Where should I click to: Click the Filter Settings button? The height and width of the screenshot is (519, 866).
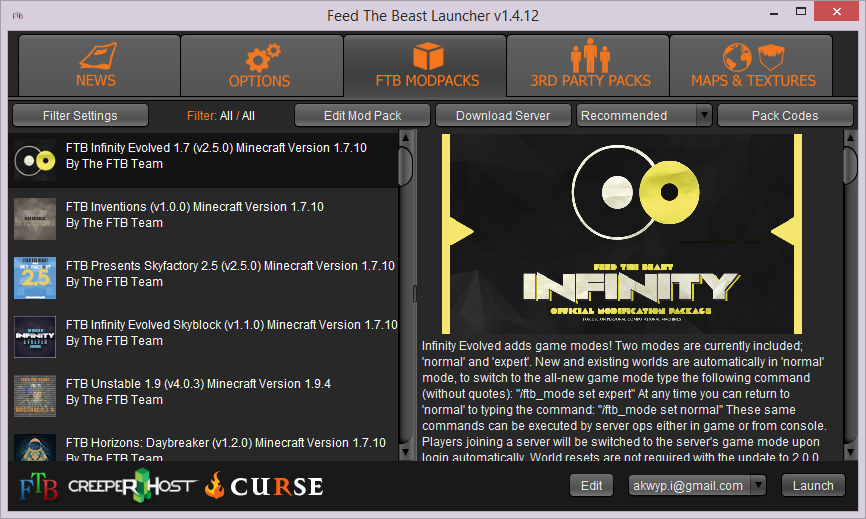coord(80,116)
